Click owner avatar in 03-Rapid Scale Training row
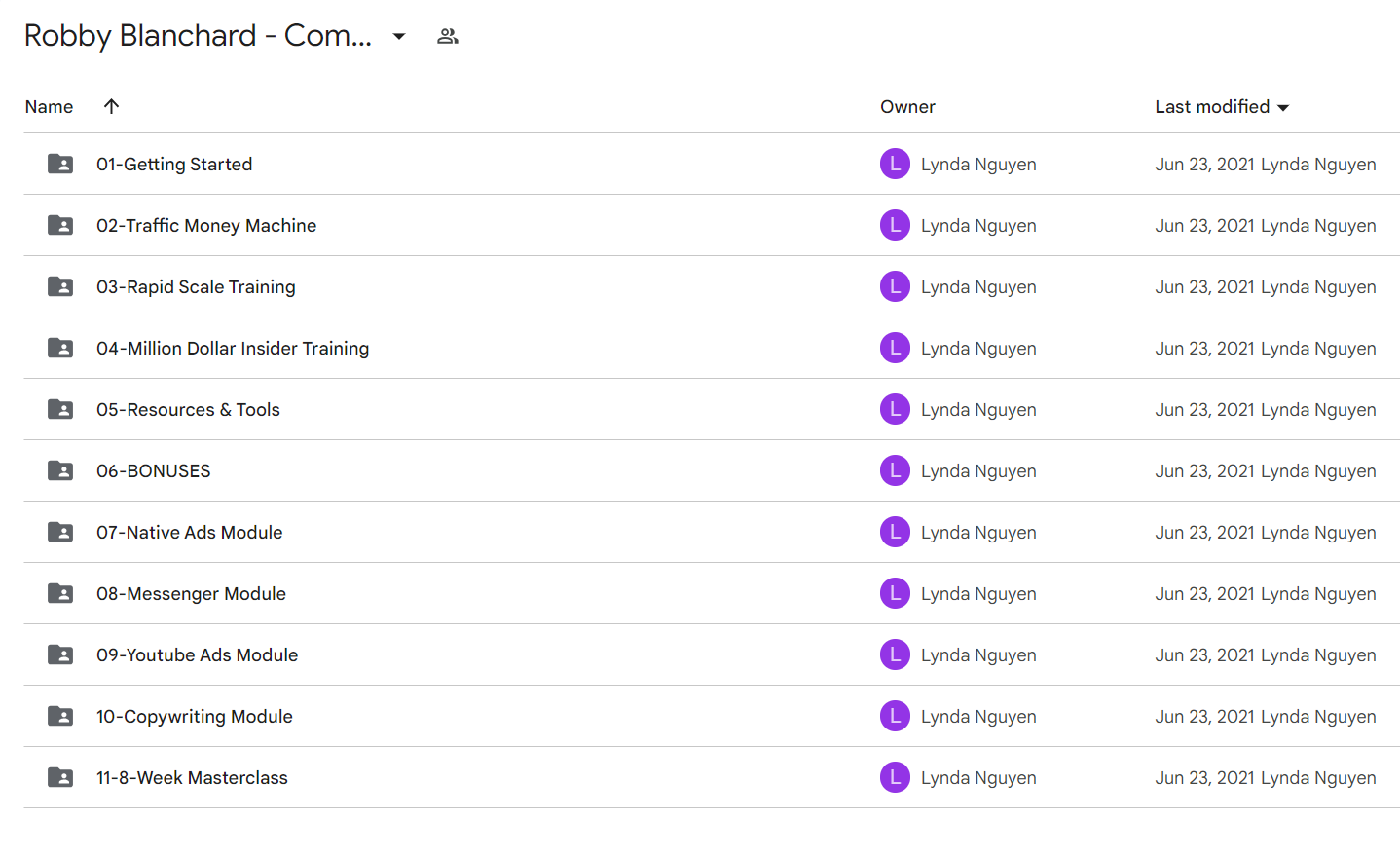 (x=895, y=286)
